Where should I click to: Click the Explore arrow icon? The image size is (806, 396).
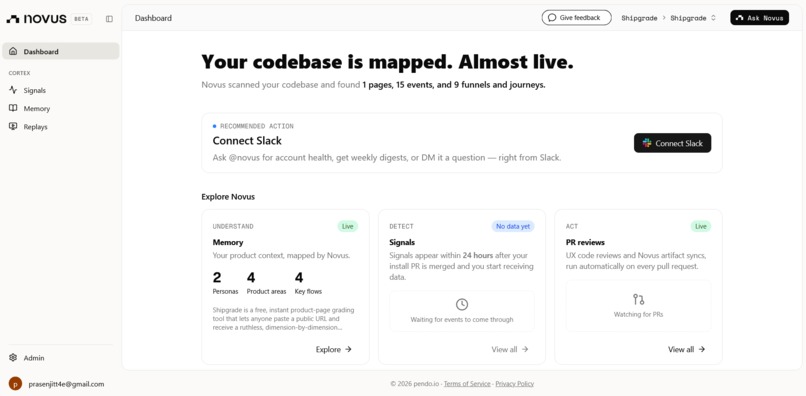(x=348, y=349)
